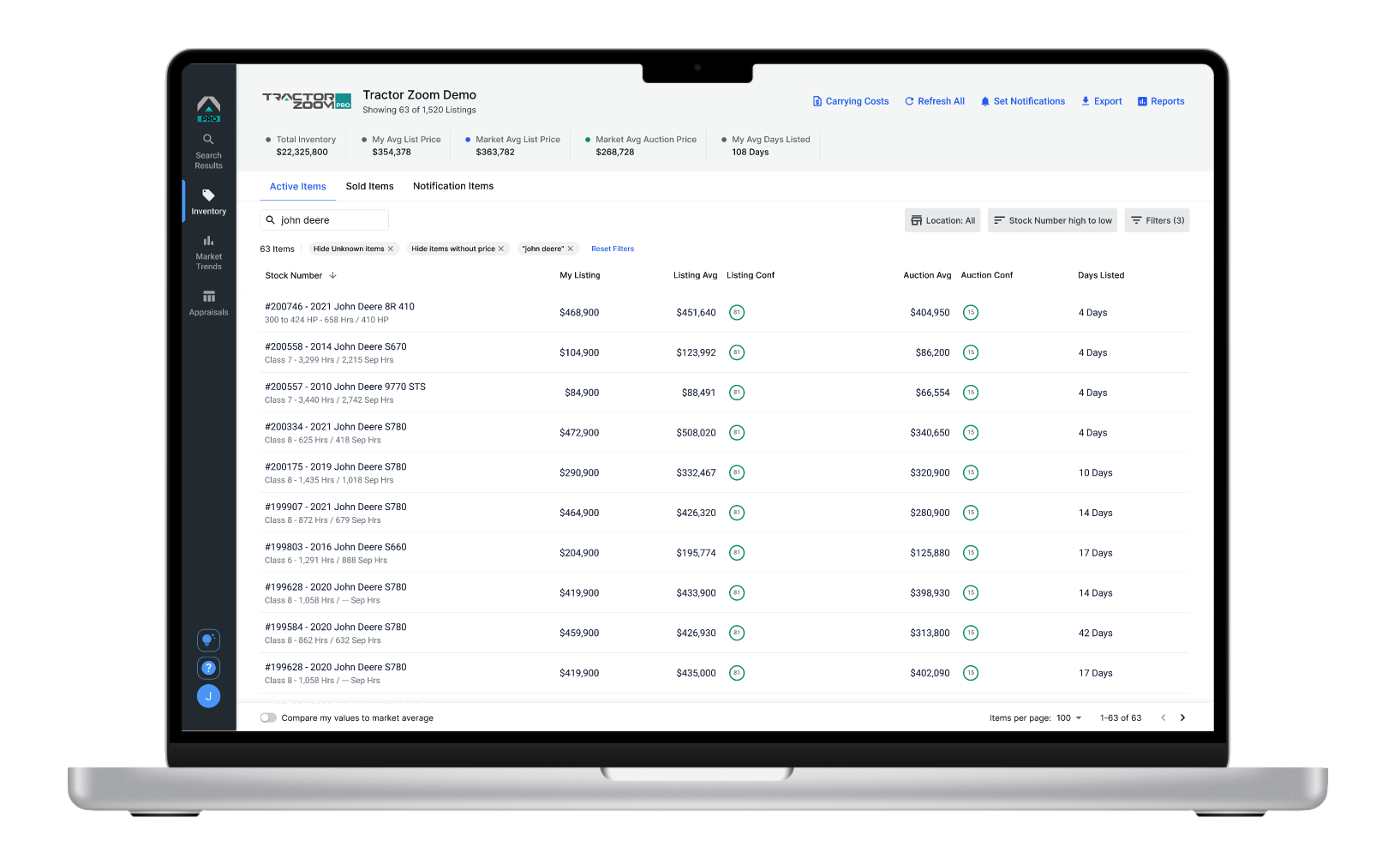Sort by the Auction Avg column header
Screen dimensions: 1400x865
click(x=927, y=275)
